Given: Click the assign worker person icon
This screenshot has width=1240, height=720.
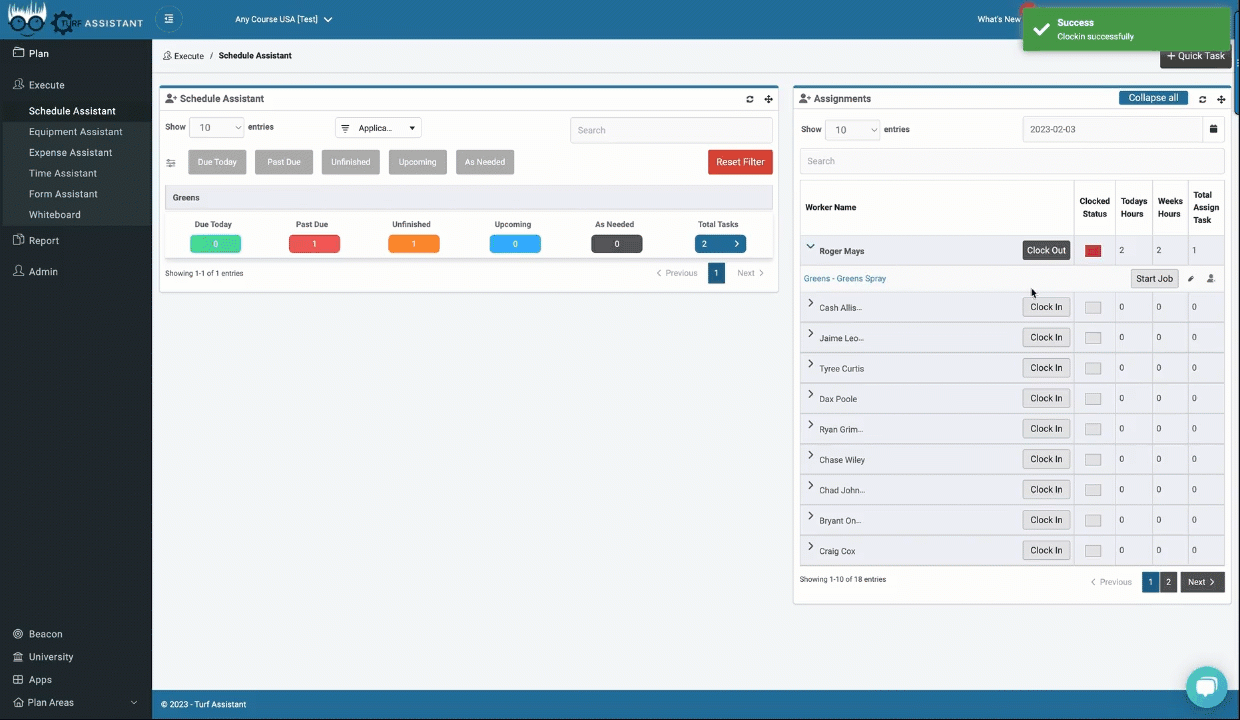Looking at the screenshot, I should click(1211, 279).
